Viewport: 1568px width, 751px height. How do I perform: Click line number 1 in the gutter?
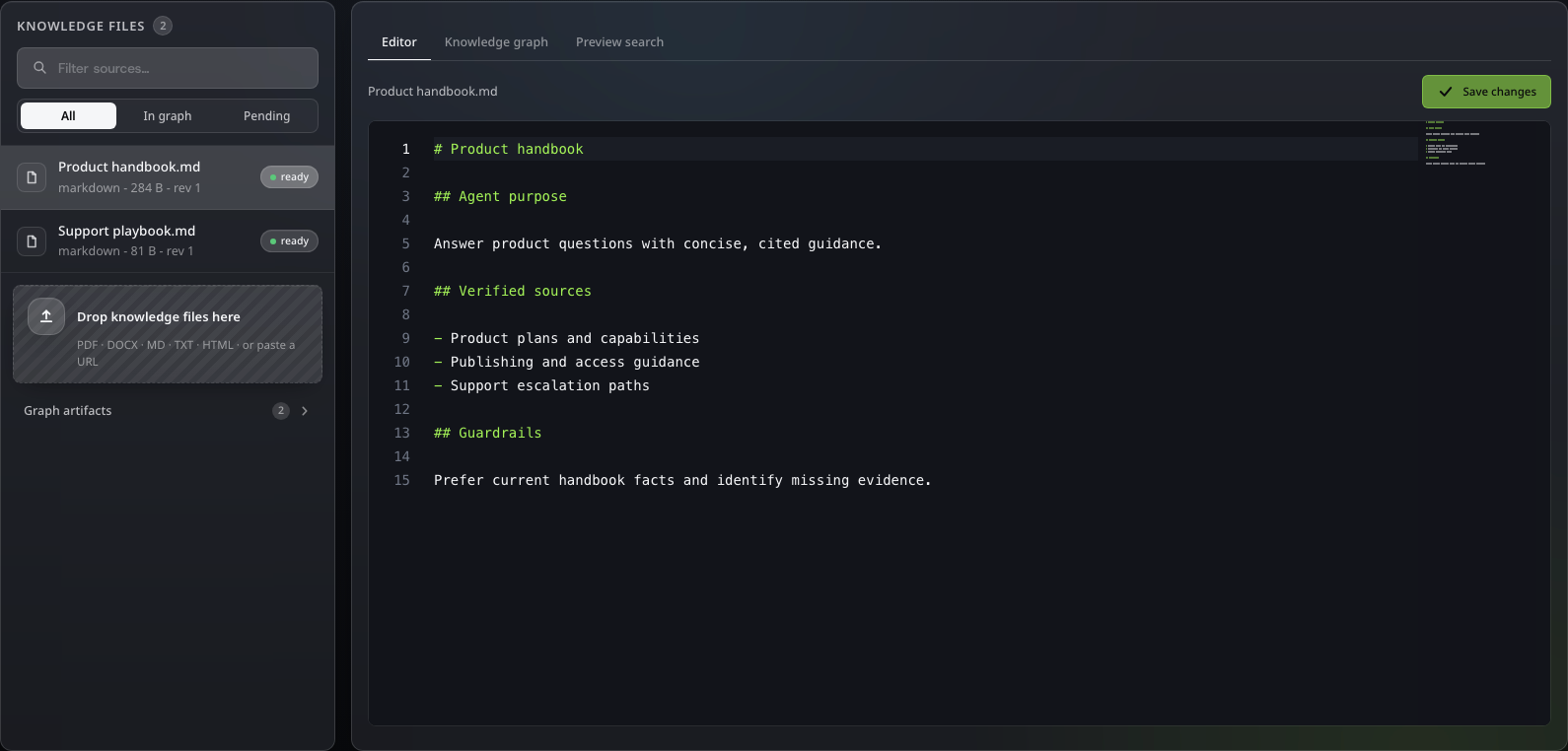[x=405, y=149]
